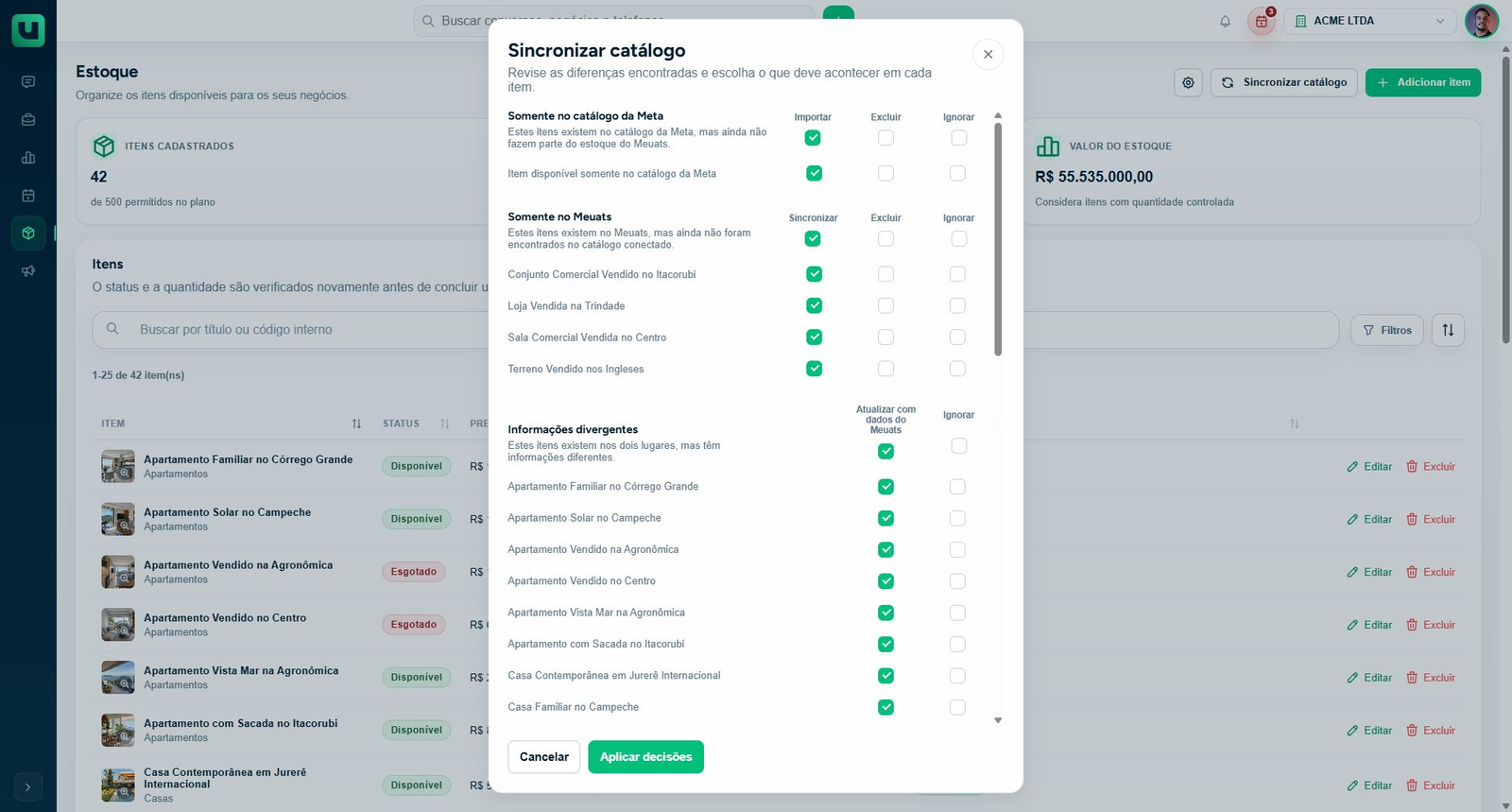Close the Sincronizar catálogo dialog
The image size is (1512, 812).
point(988,54)
